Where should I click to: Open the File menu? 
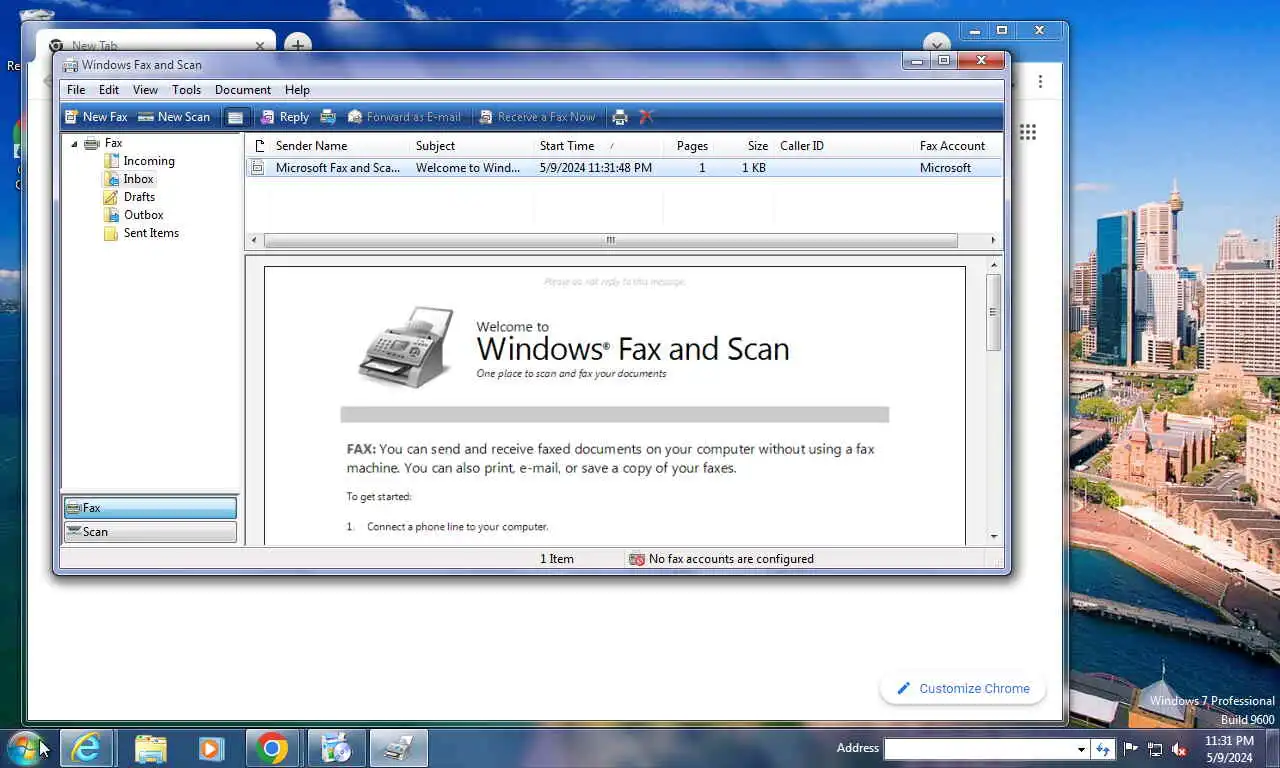click(76, 90)
